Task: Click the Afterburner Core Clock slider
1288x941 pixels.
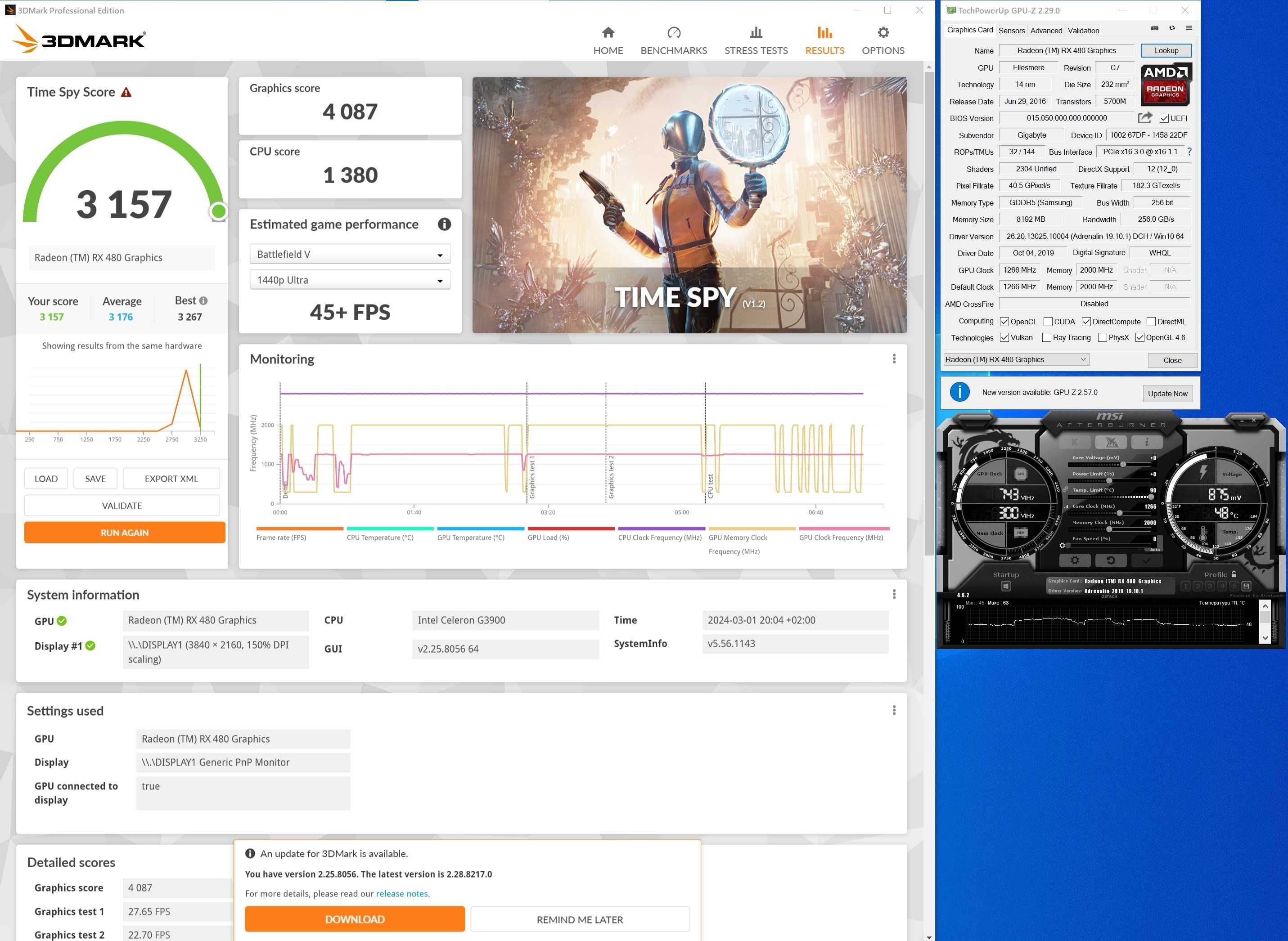Action: [1109, 513]
